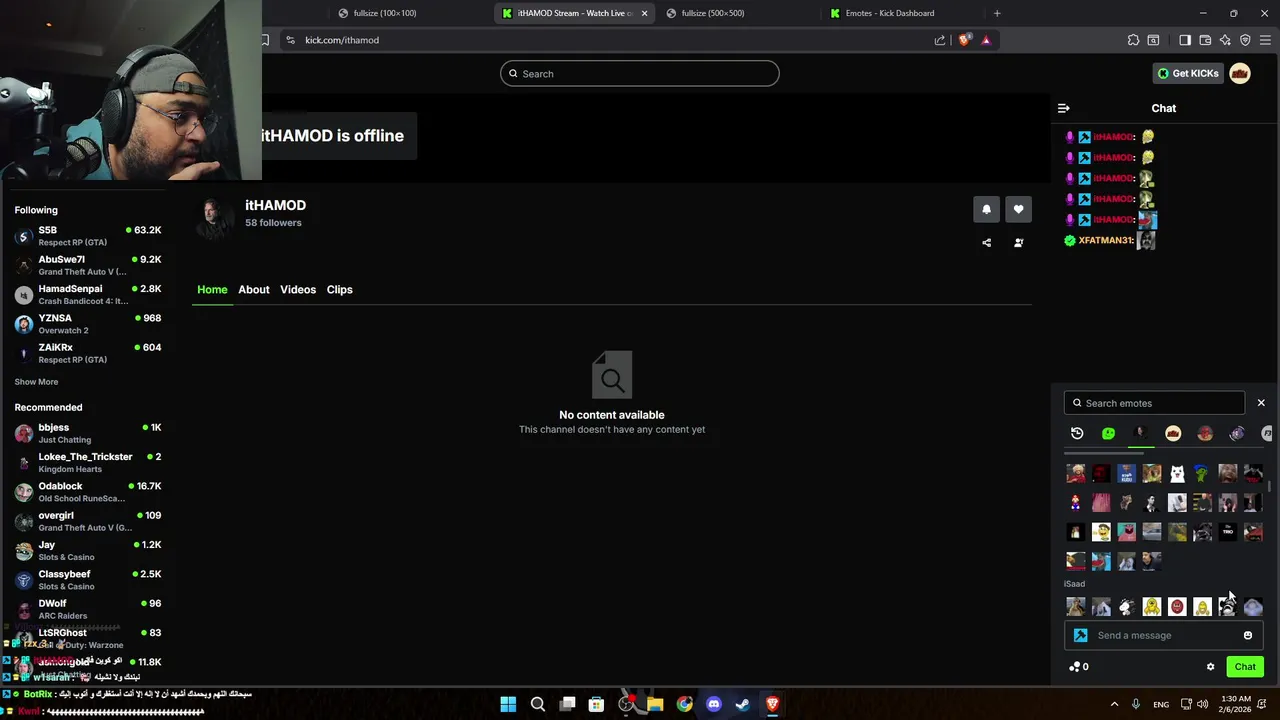The width and height of the screenshot is (1280, 720).
Task: Open Odablock recommended channel
Action: tap(87, 492)
